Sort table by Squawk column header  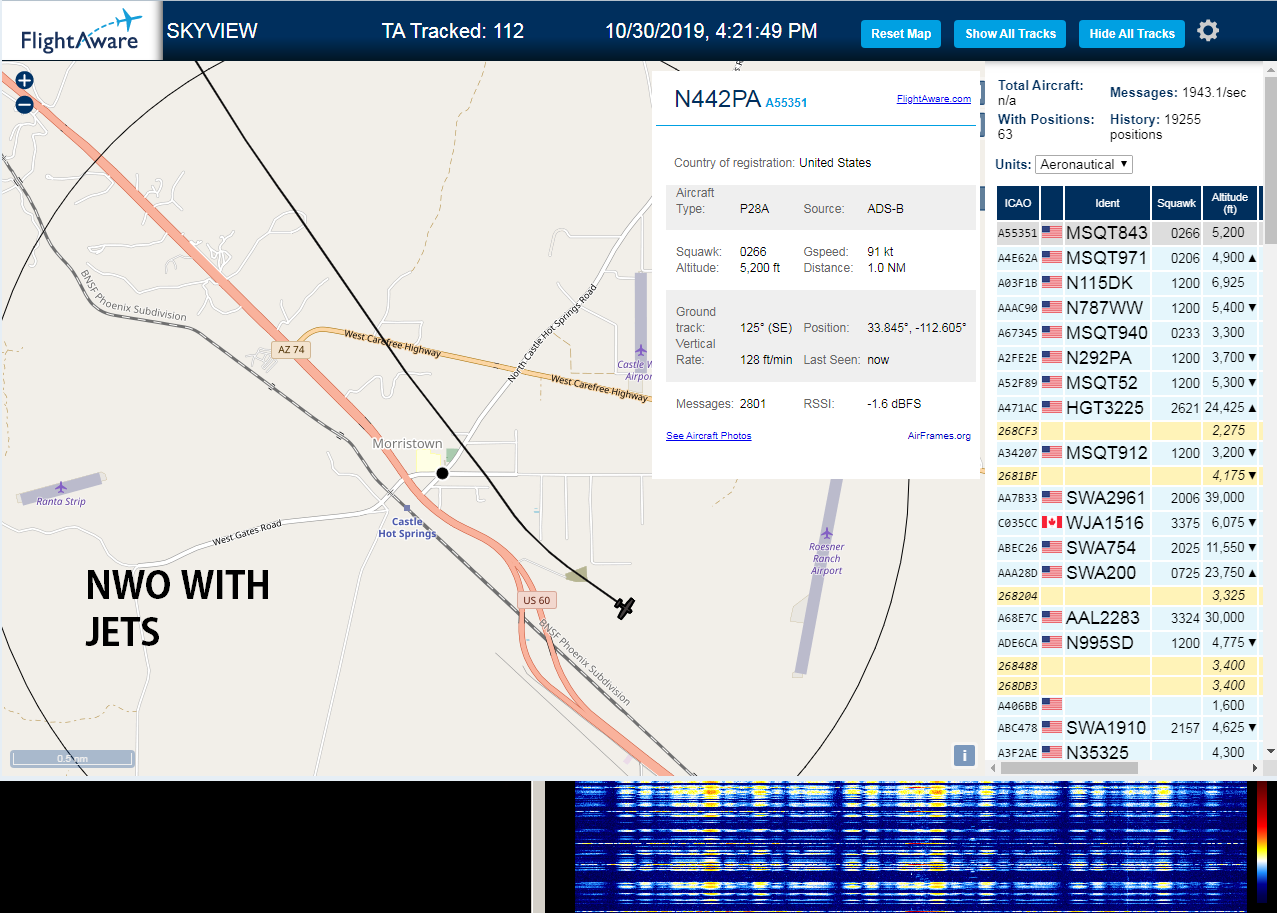click(x=1176, y=202)
